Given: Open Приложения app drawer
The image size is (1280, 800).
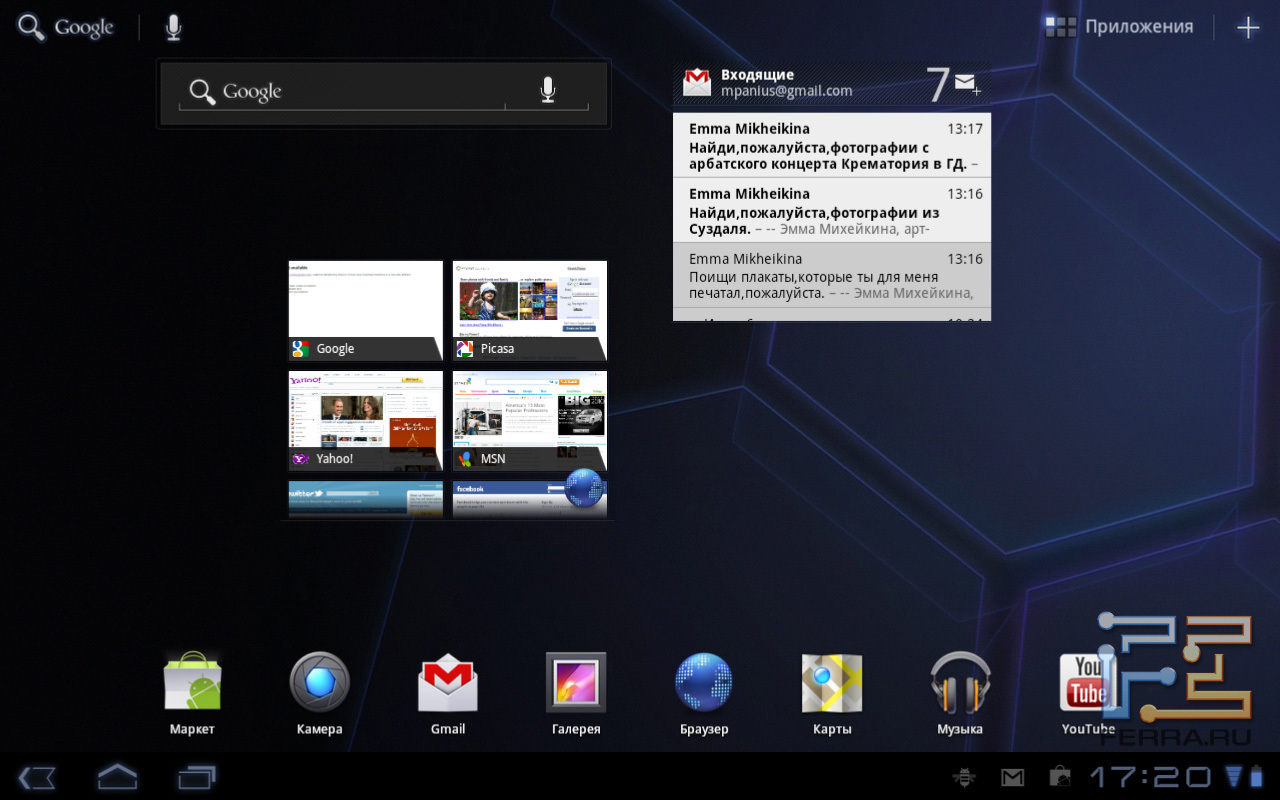Looking at the screenshot, I should coord(1120,27).
